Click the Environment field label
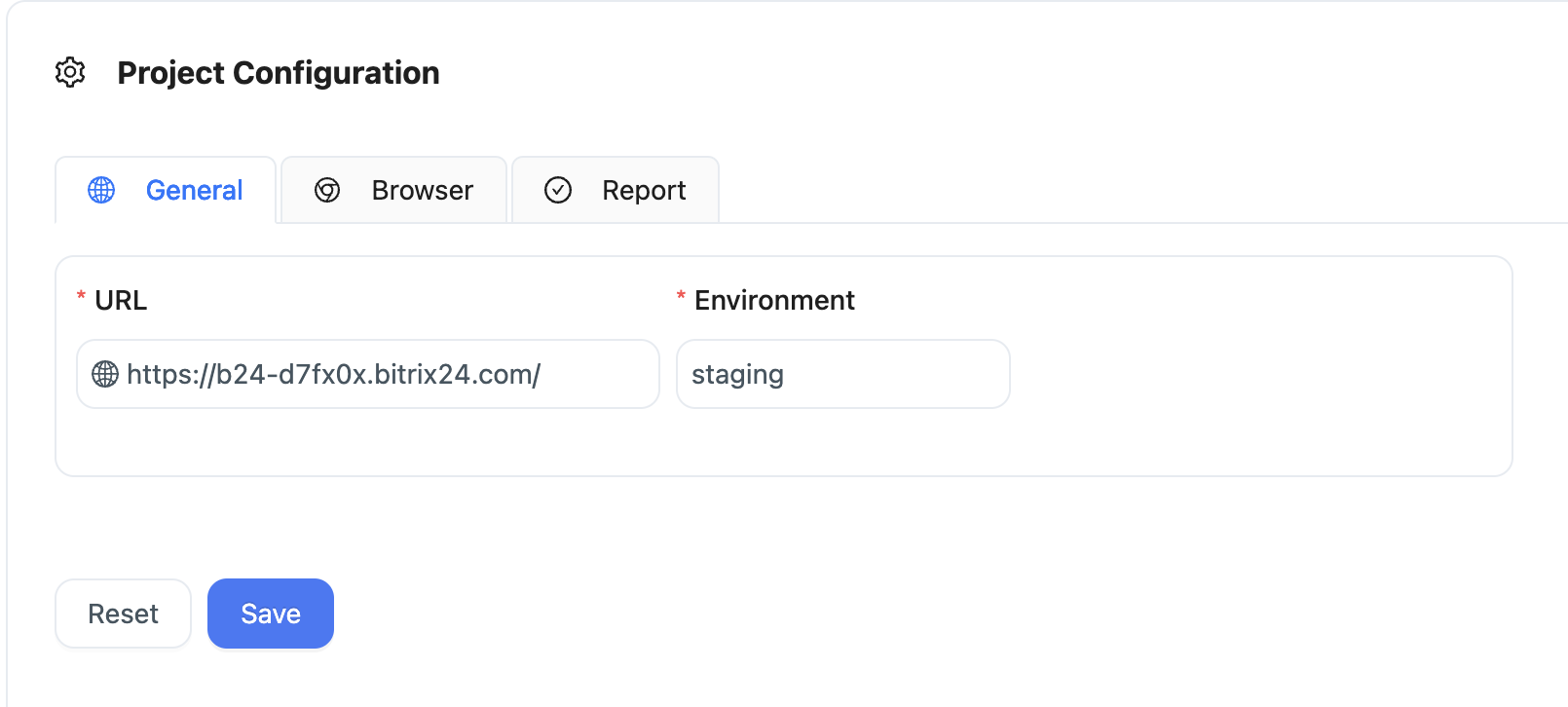Screen dimensions: 1568x707 point(774,300)
